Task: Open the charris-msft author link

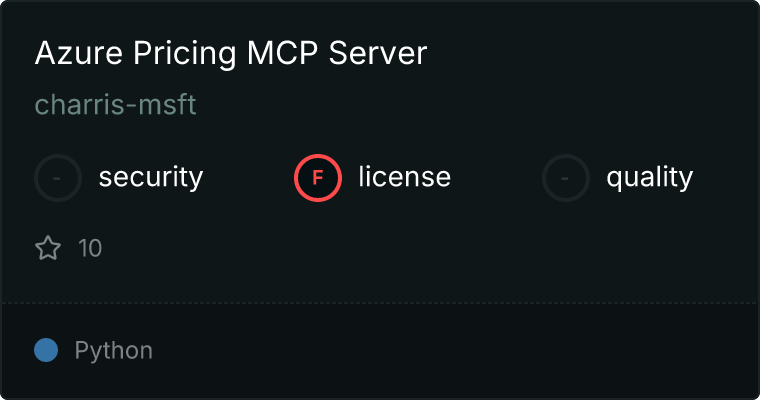Action: click(115, 104)
